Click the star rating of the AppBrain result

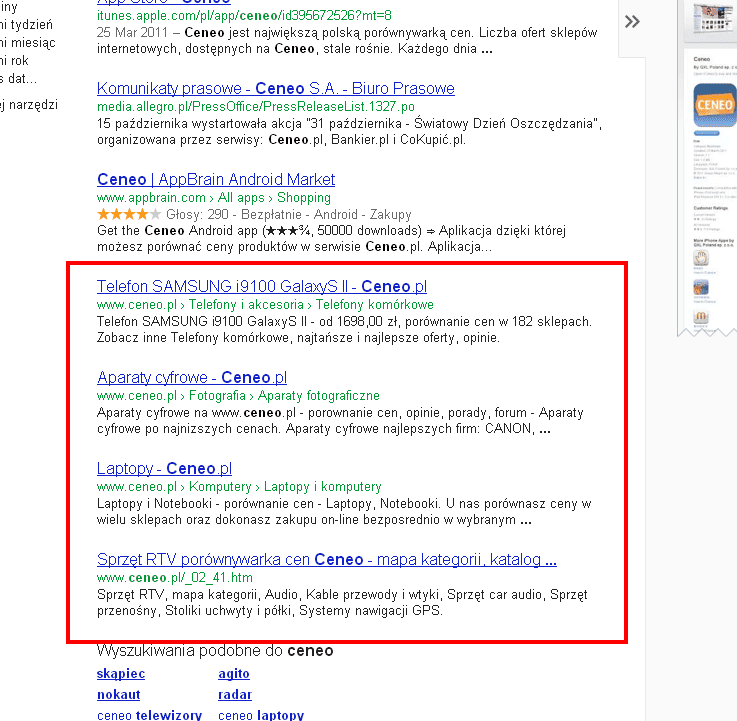pyautogui.click(x=129, y=214)
